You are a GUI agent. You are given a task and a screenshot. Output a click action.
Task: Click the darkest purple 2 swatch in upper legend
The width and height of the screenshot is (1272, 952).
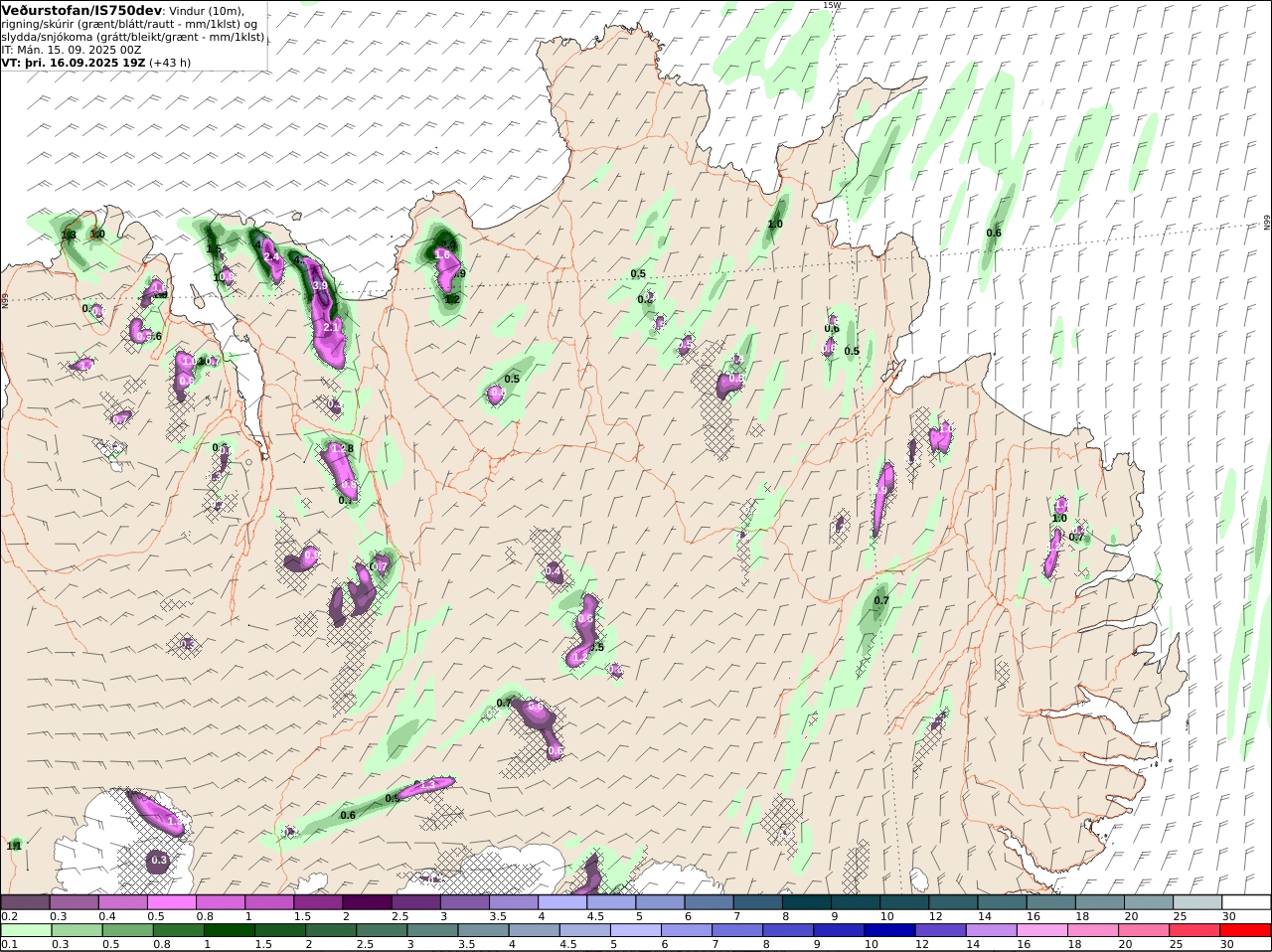367,902
